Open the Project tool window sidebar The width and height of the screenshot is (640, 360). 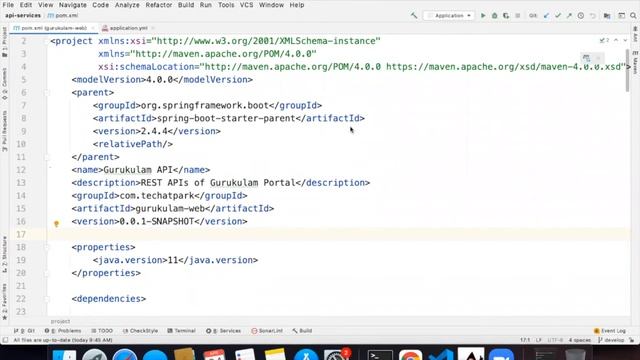(4, 42)
